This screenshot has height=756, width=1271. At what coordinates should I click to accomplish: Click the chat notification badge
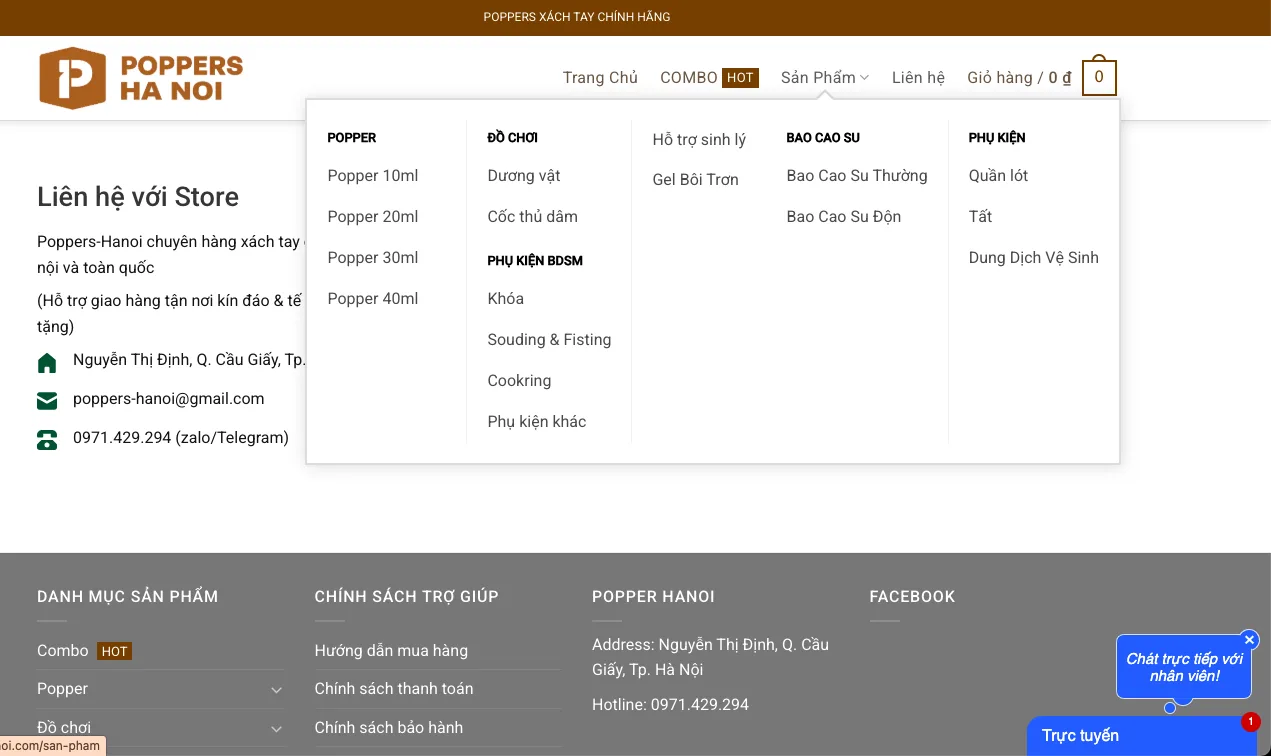[1250, 721]
